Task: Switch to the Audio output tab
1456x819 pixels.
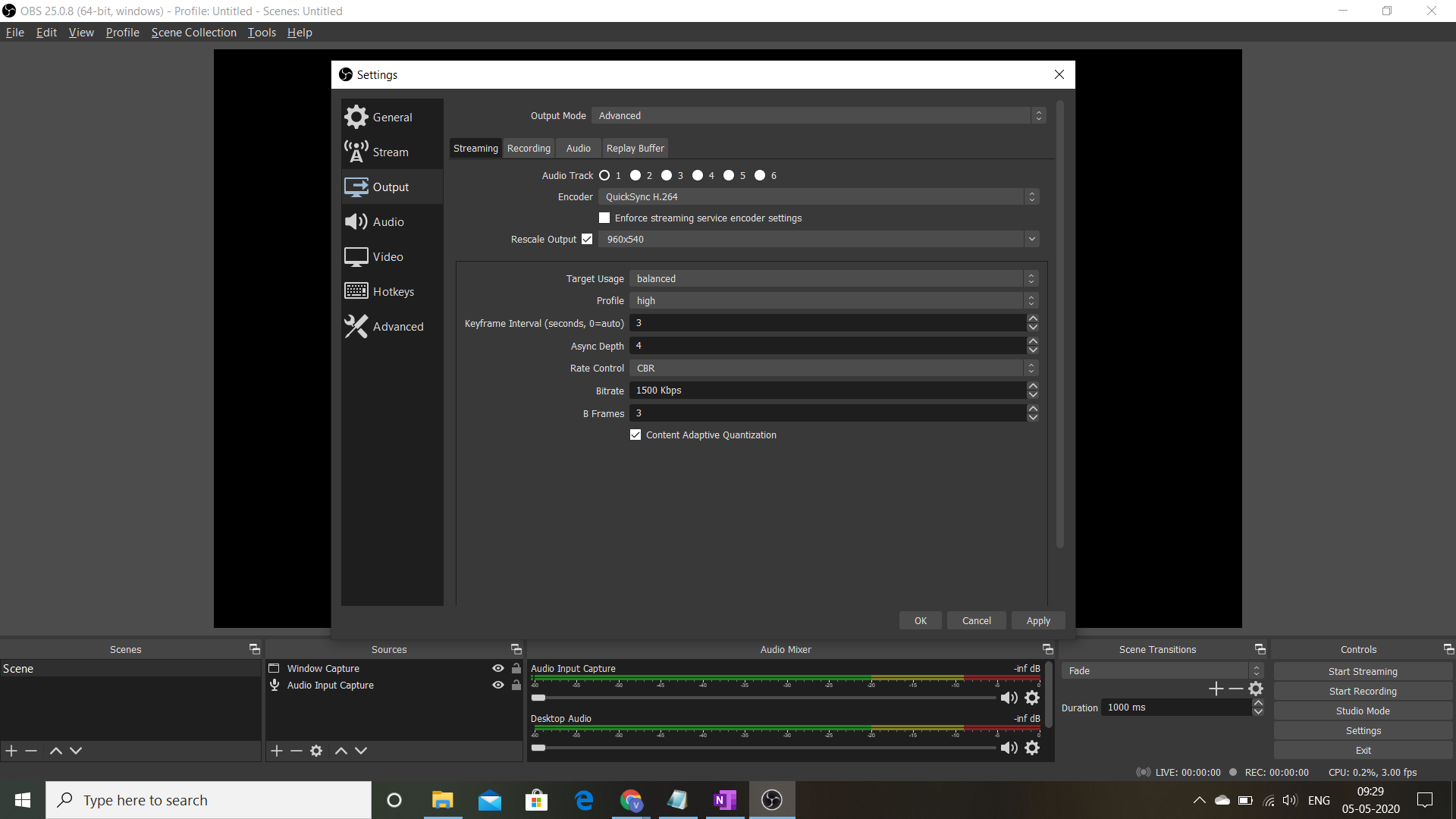Action: coord(579,148)
